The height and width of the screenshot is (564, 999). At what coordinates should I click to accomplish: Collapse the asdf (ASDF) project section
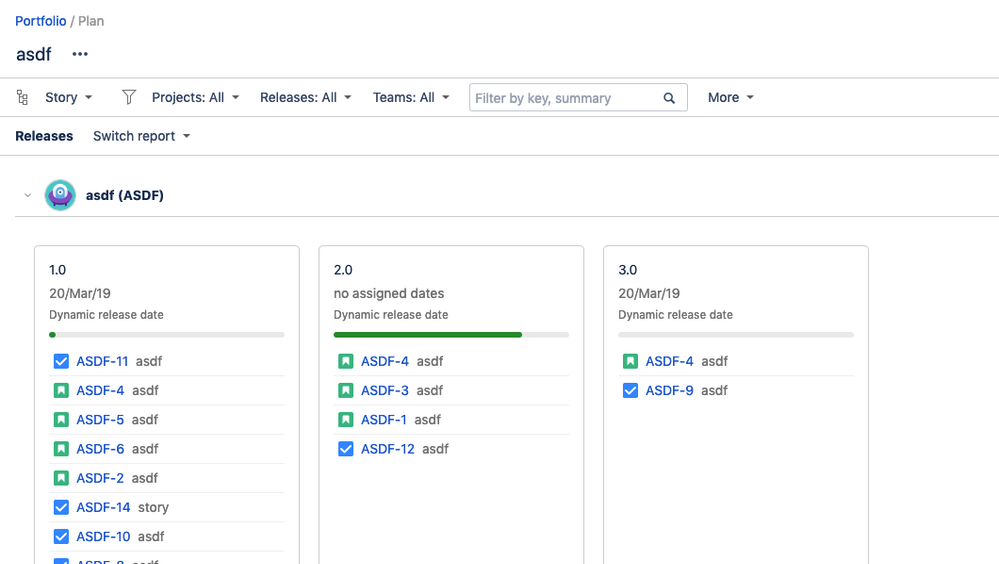pos(27,196)
